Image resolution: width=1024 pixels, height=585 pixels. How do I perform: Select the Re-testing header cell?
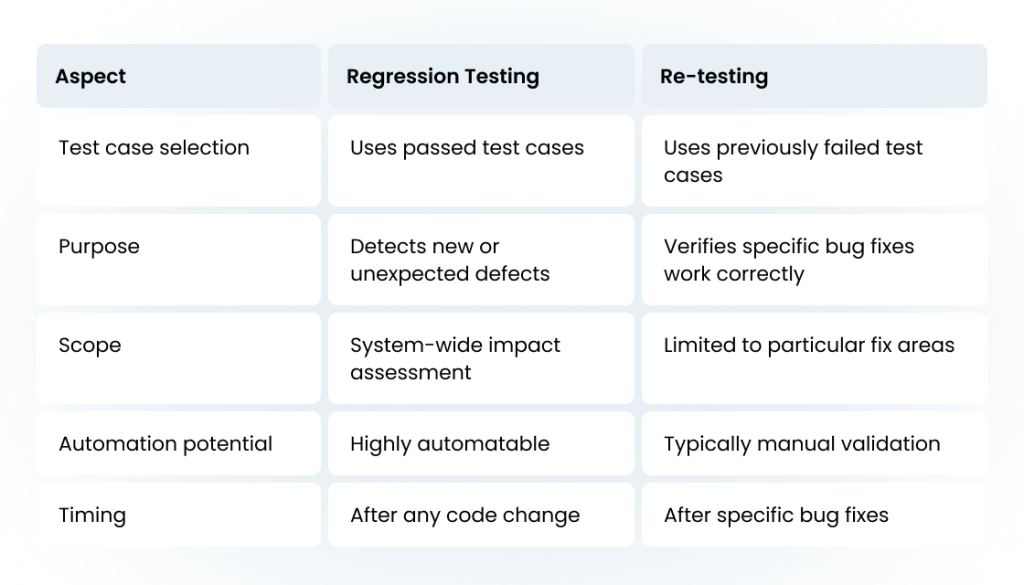(814, 76)
